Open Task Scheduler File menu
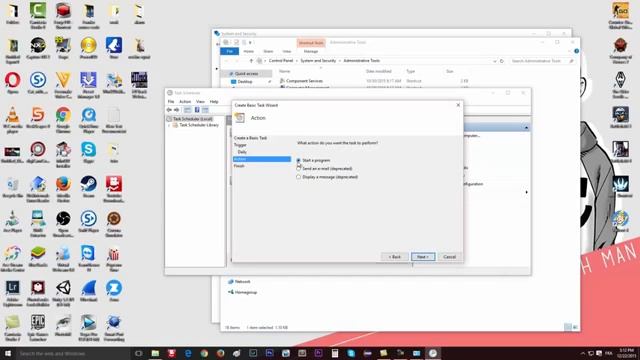 (x=171, y=102)
